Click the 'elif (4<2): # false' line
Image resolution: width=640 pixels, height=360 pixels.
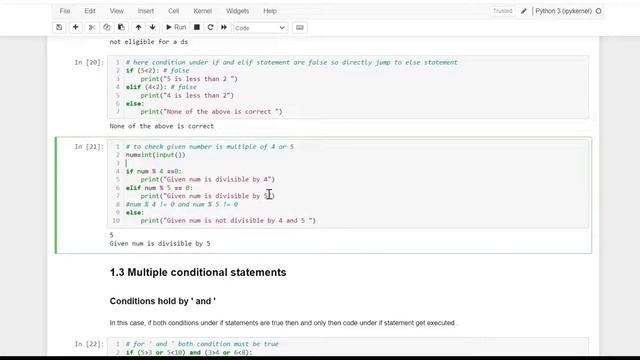pos(161,87)
